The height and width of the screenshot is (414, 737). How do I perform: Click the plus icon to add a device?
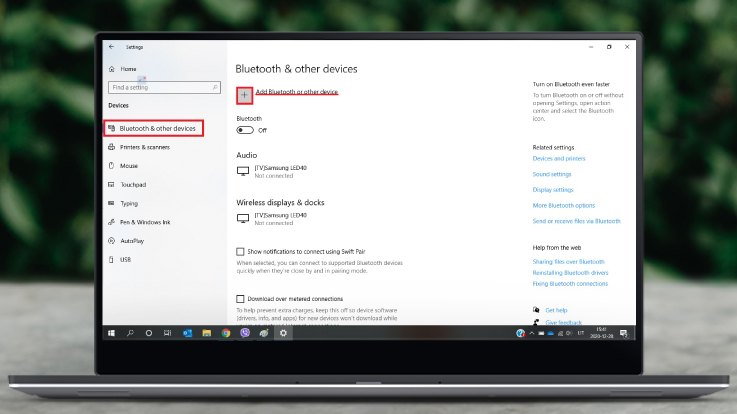245,95
